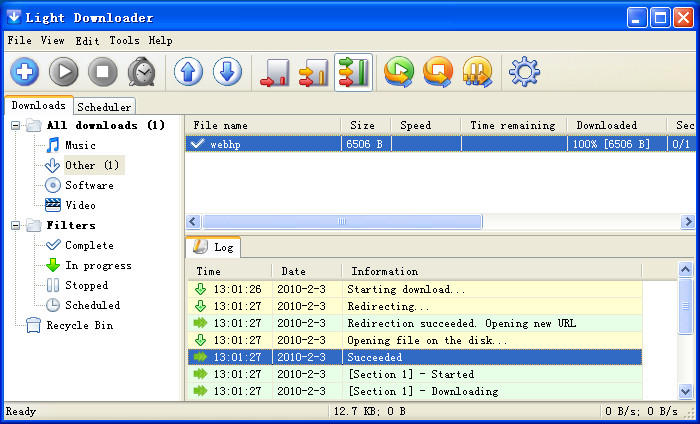
Task: Move download down with blue down arrow
Action: pos(227,71)
